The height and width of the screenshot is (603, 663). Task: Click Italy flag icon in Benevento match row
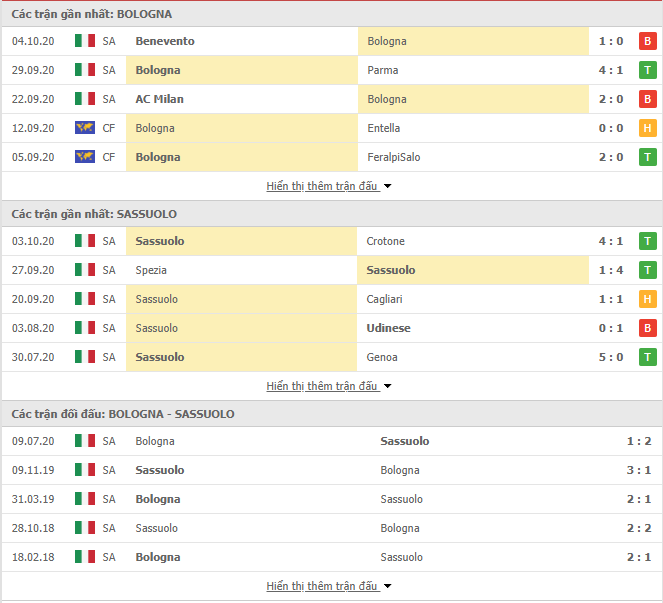point(84,41)
